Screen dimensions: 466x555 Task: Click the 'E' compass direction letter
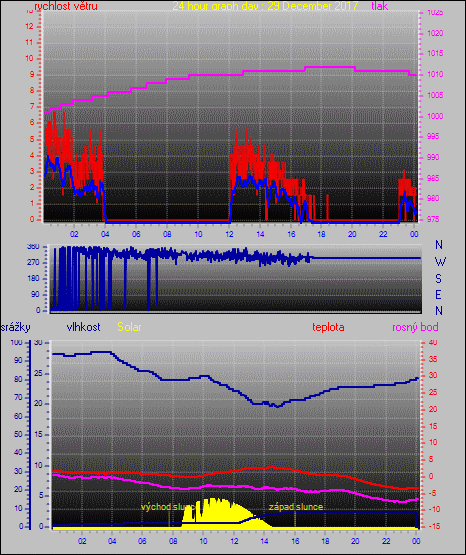tap(438, 295)
